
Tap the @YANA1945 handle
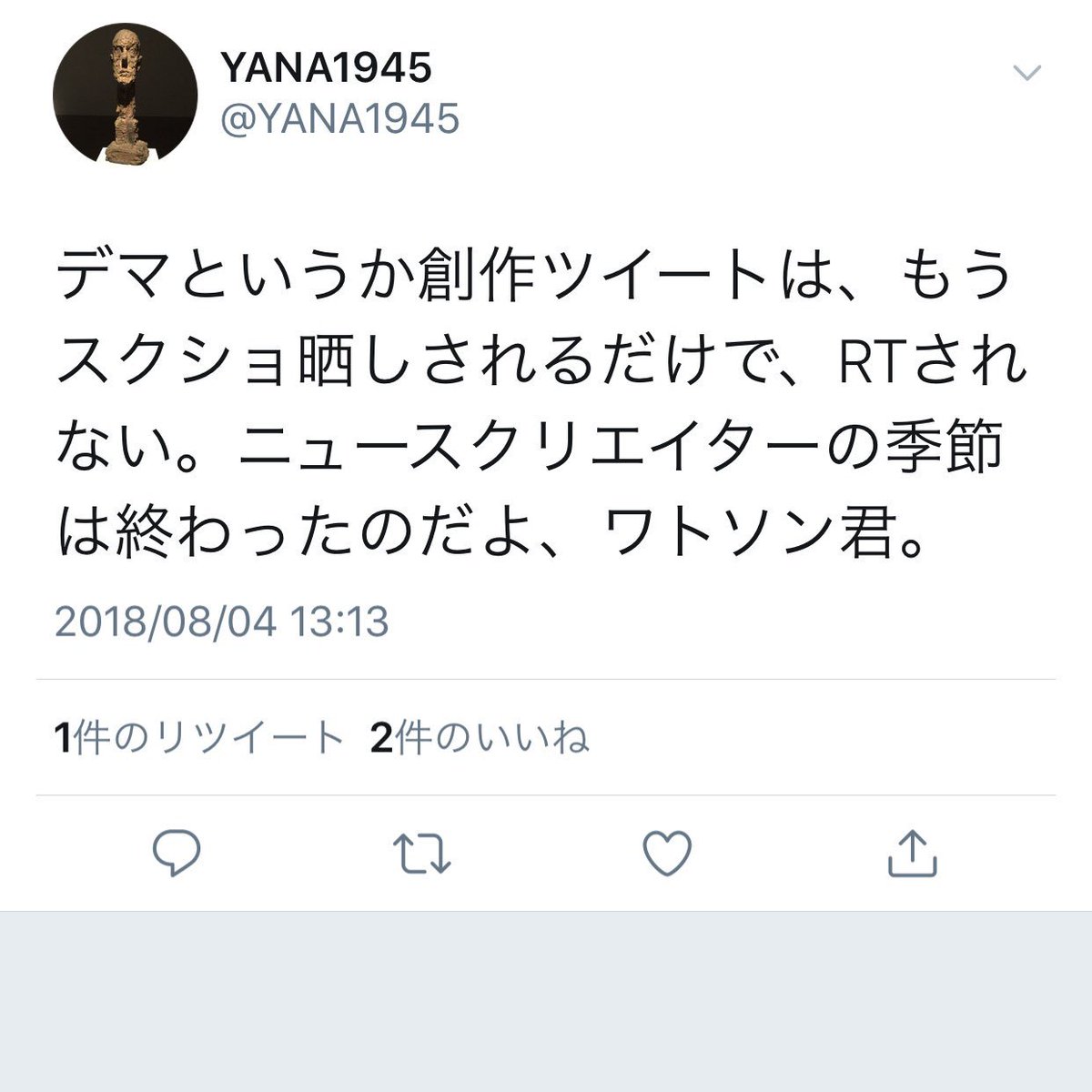tap(339, 119)
